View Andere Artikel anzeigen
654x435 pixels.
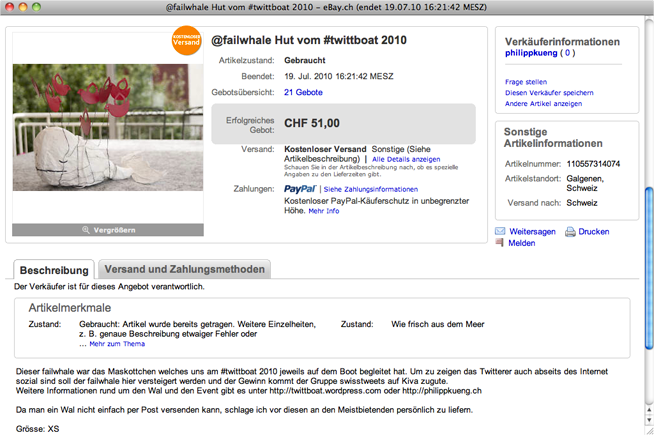click(x=542, y=103)
